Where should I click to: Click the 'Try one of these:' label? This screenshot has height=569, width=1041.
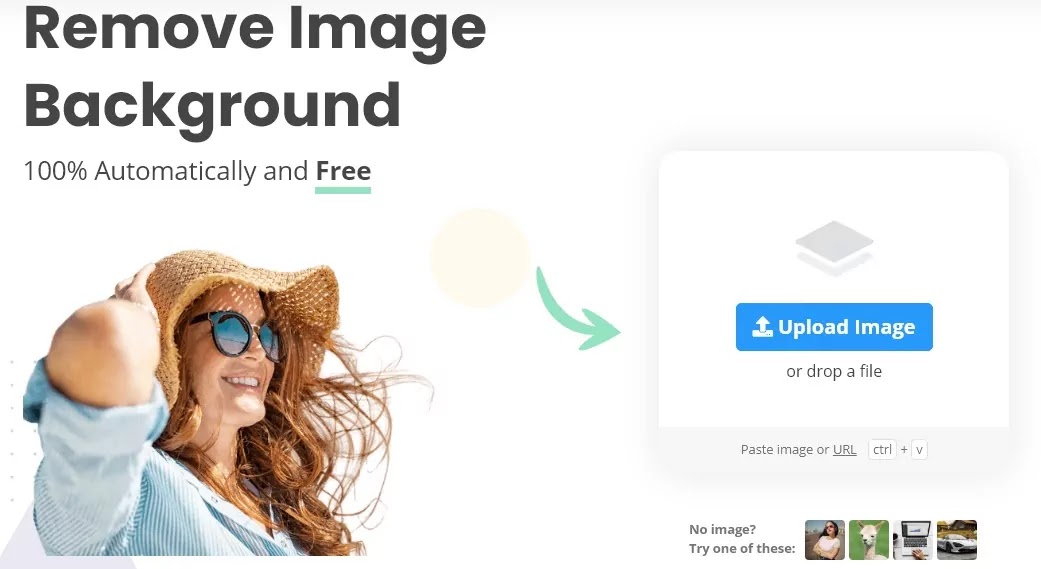click(x=742, y=548)
